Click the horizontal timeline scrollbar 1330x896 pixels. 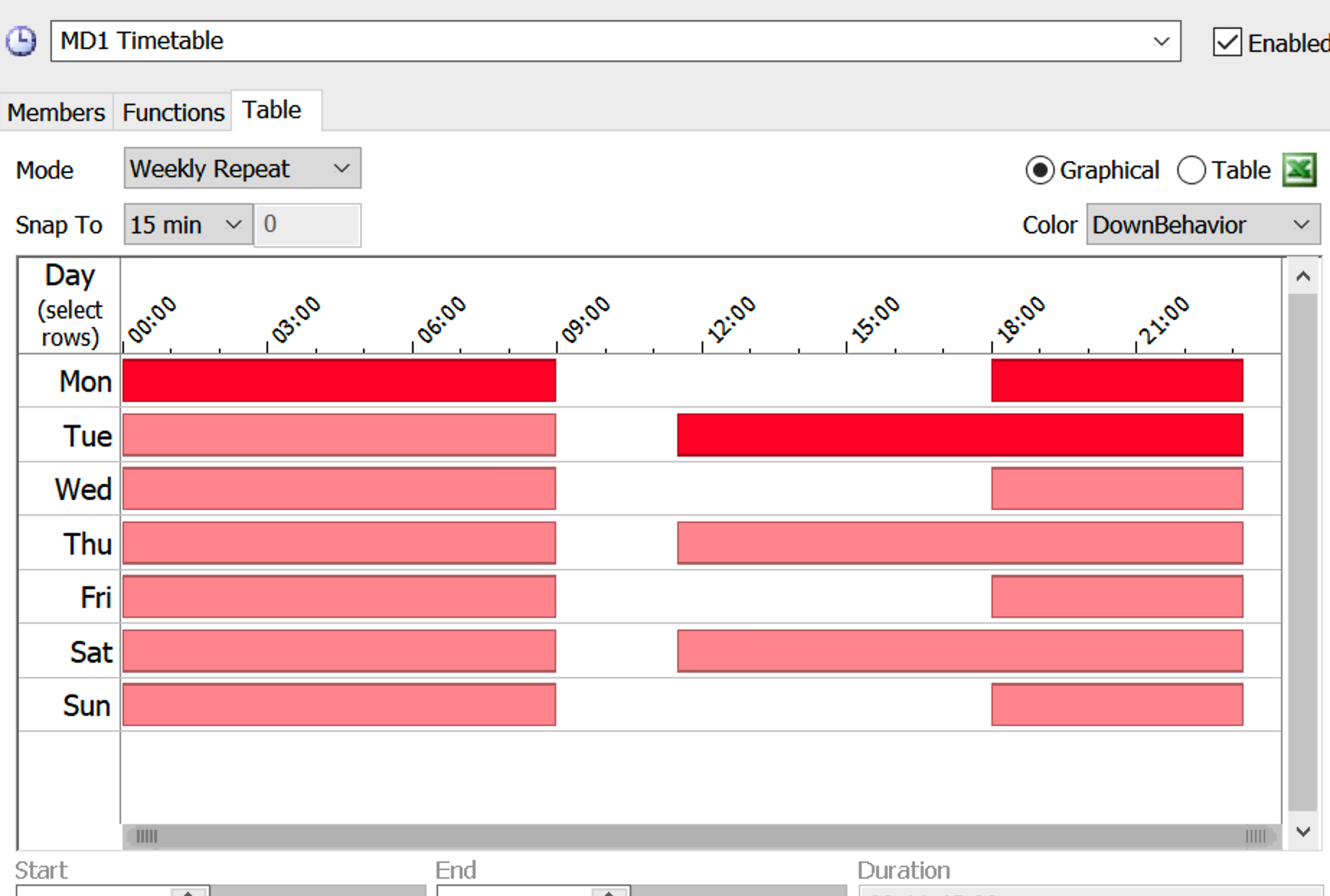pos(700,836)
